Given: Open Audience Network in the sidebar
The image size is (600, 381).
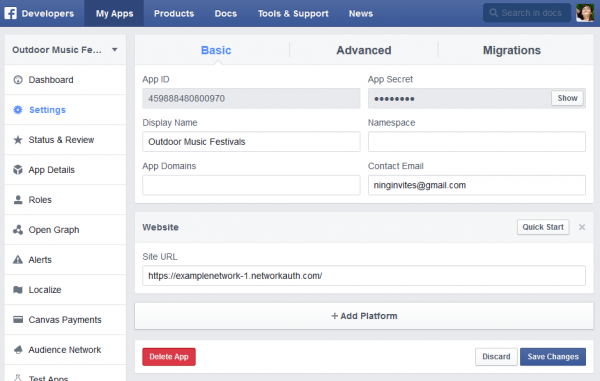Looking at the screenshot, I should [x=65, y=350].
